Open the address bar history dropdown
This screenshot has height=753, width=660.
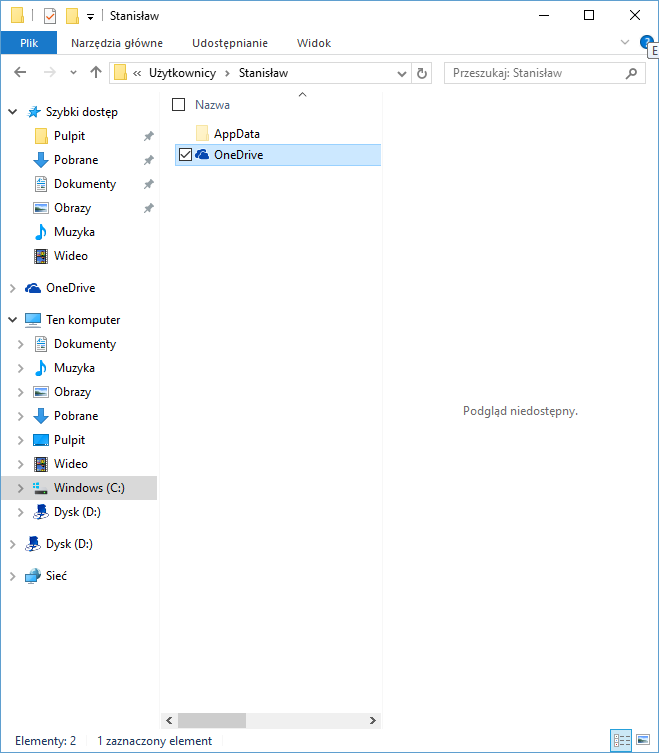pyautogui.click(x=402, y=73)
